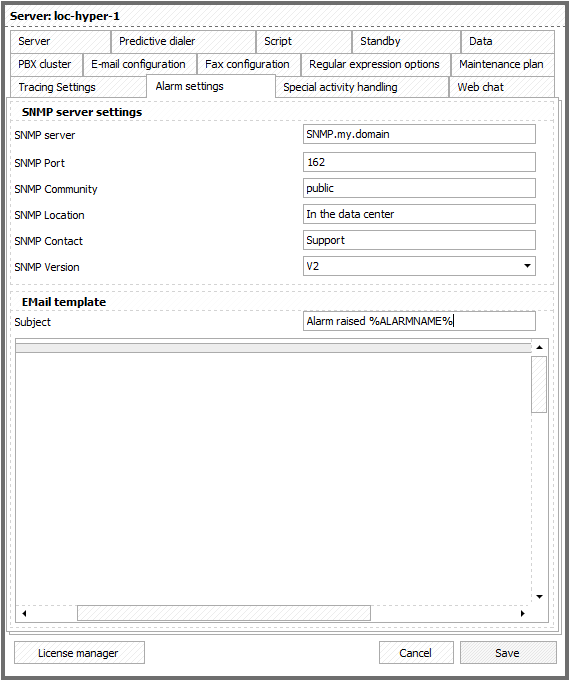Click the SNMP Location field
570x681 pixels.
pyautogui.click(x=419, y=214)
